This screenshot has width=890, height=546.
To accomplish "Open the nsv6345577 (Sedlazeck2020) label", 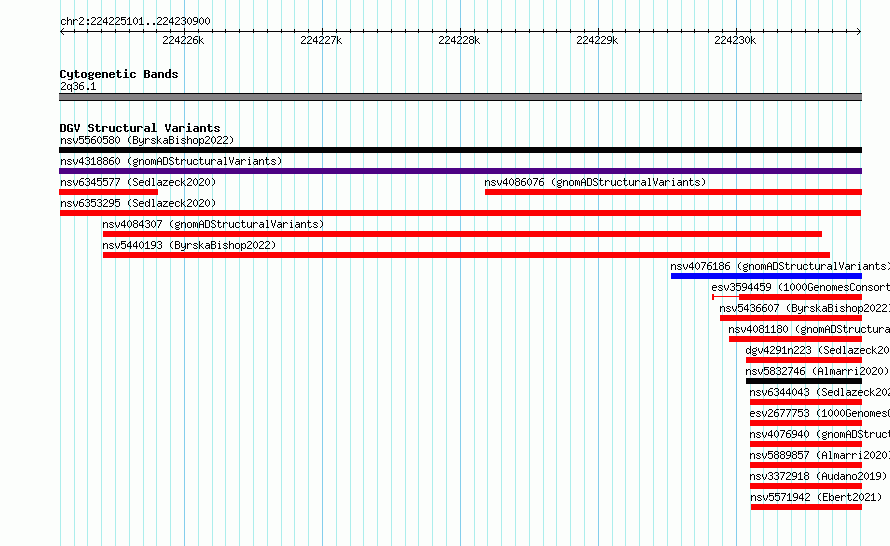I will pyautogui.click(x=138, y=182).
